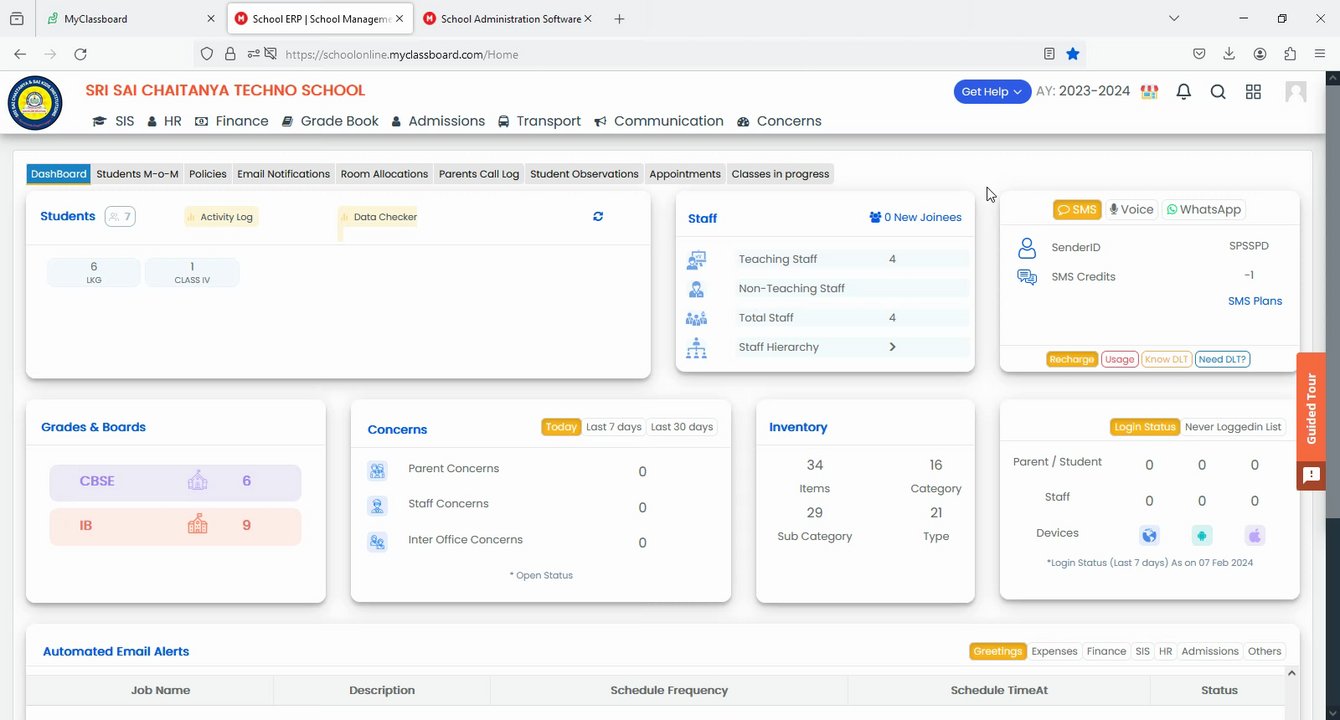The width and height of the screenshot is (1340, 720).
Task: Refresh the Students panel
Action: (598, 216)
